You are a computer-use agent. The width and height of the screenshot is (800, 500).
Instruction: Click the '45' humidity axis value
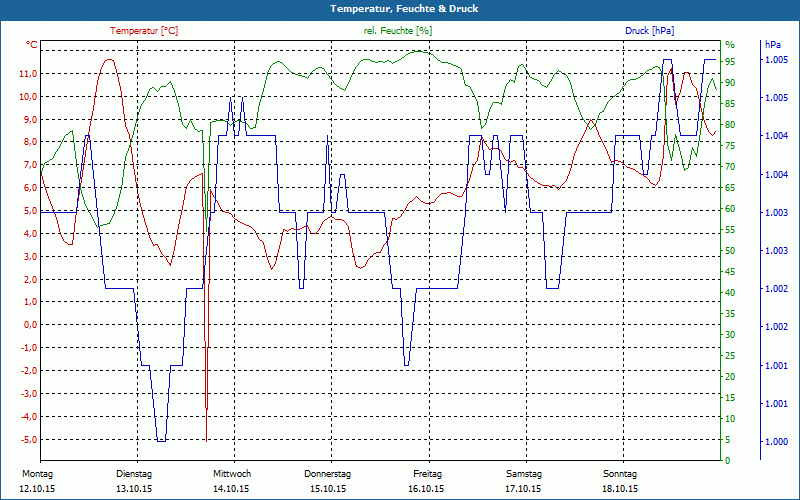click(x=730, y=272)
